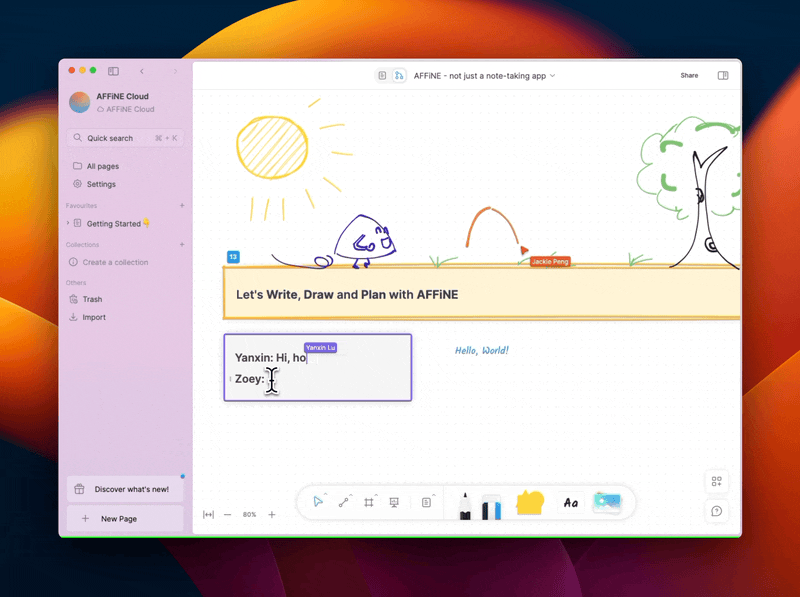The image size is (800, 597).
Task: Click the Share button
Action: [x=689, y=76]
